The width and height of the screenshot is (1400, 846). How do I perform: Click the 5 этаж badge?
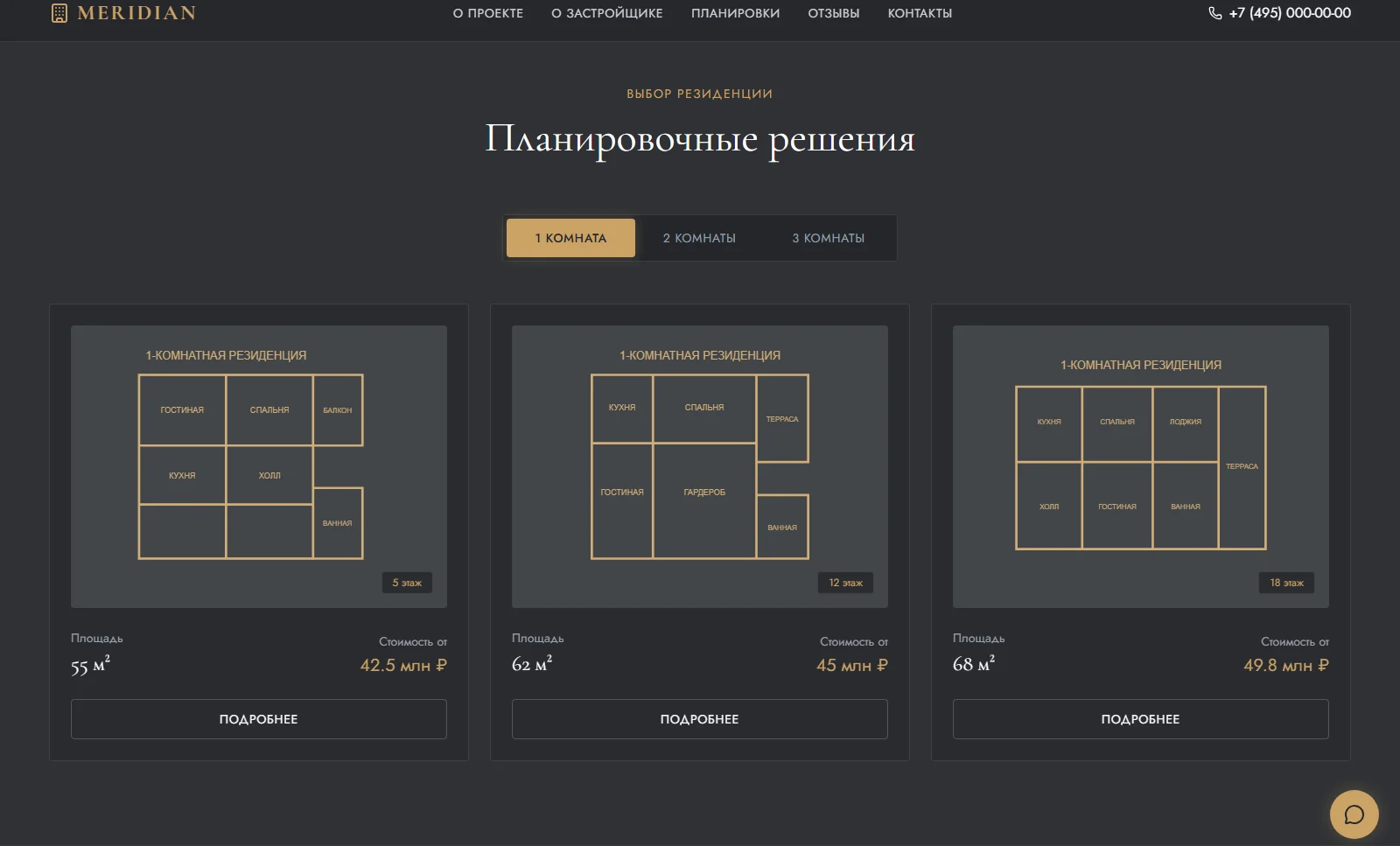point(407,583)
